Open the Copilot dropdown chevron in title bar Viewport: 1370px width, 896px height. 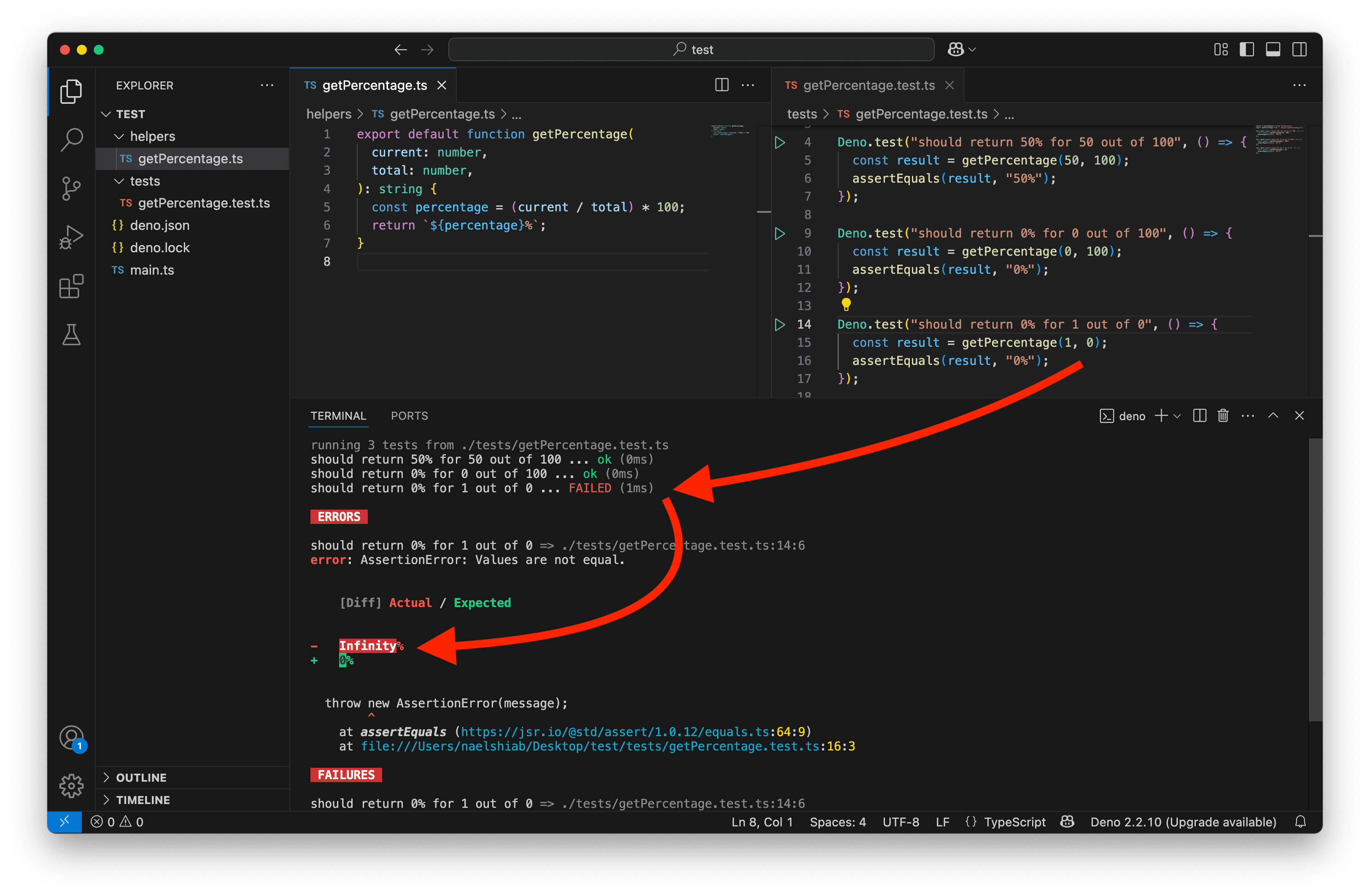pyautogui.click(x=973, y=49)
